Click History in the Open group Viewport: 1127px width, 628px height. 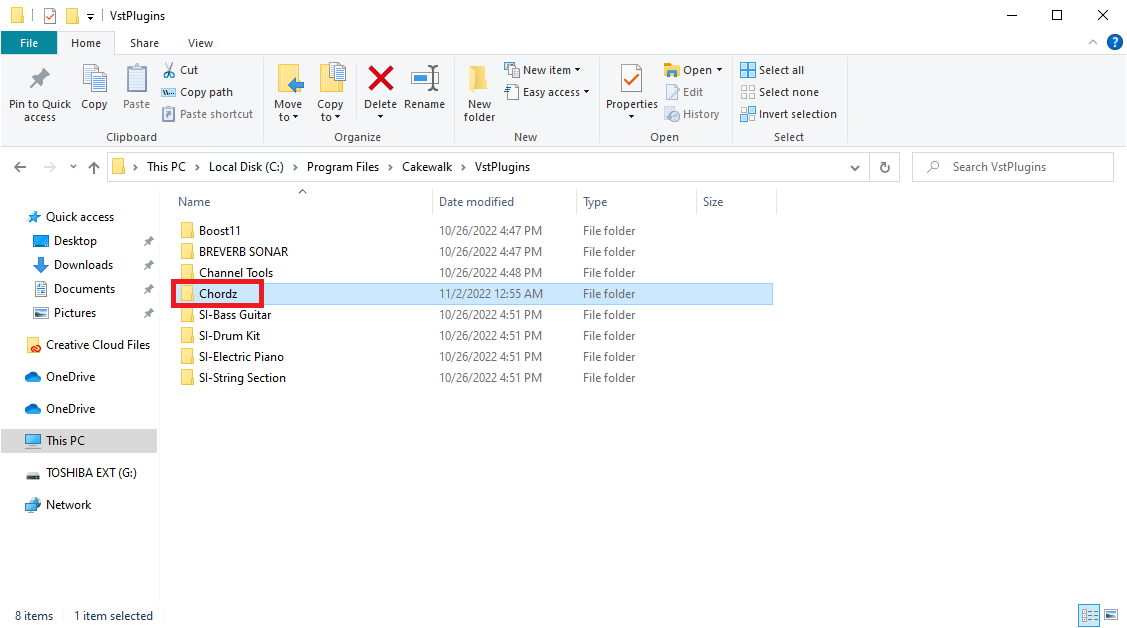[x=692, y=114]
